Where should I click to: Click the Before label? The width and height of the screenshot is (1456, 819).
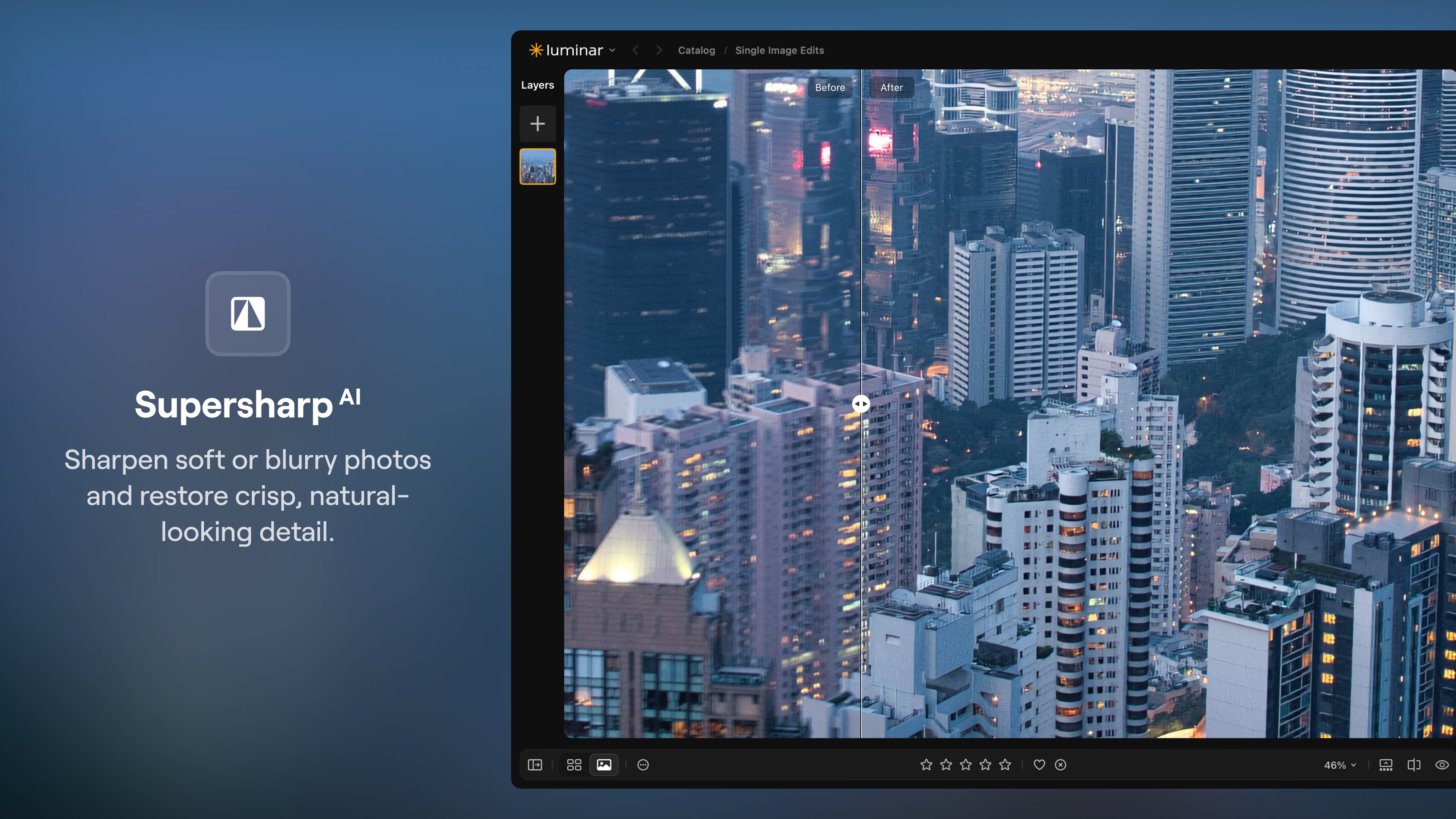(830, 88)
